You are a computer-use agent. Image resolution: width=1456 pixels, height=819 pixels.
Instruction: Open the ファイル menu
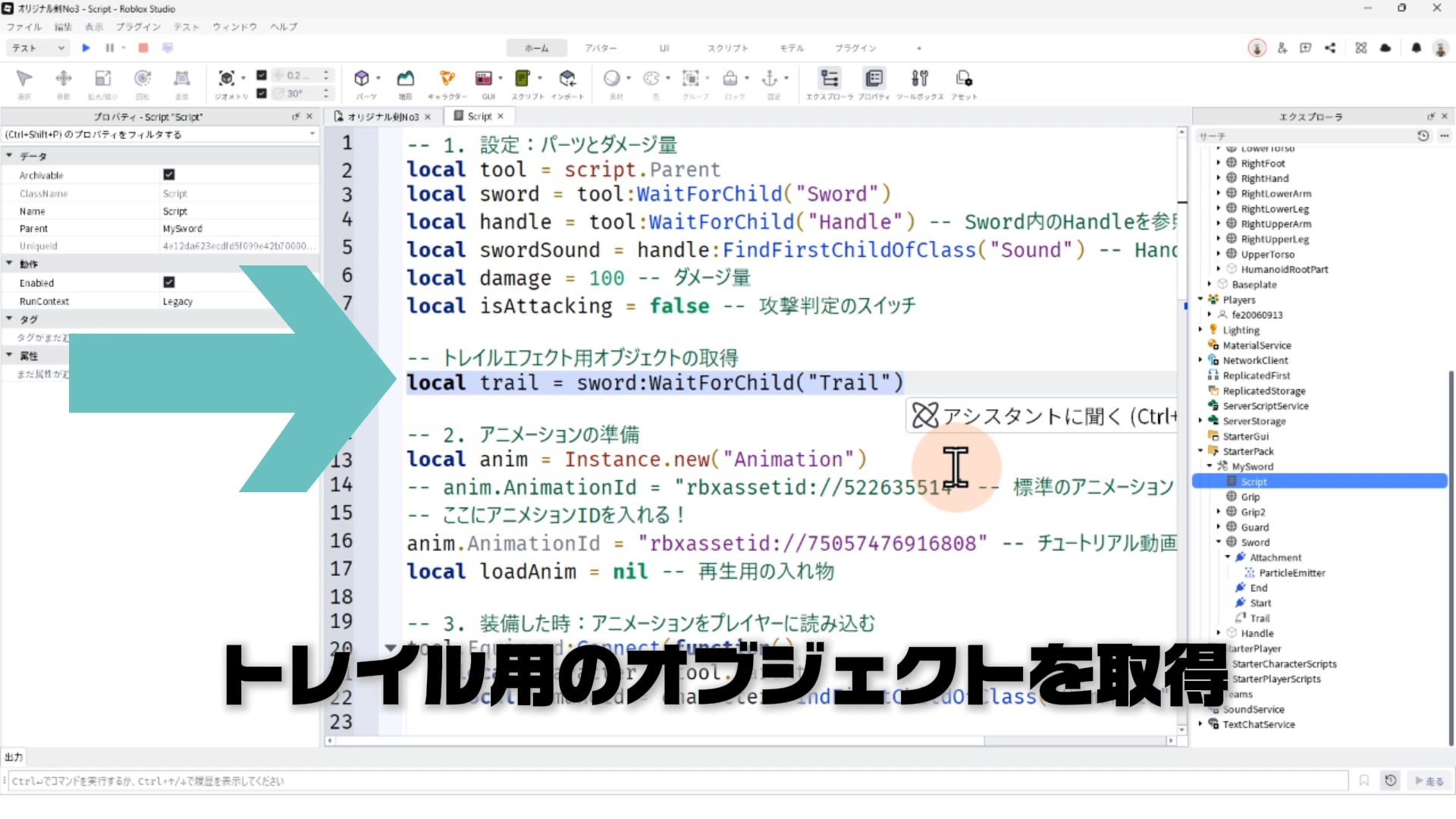click(x=24, y=27)
